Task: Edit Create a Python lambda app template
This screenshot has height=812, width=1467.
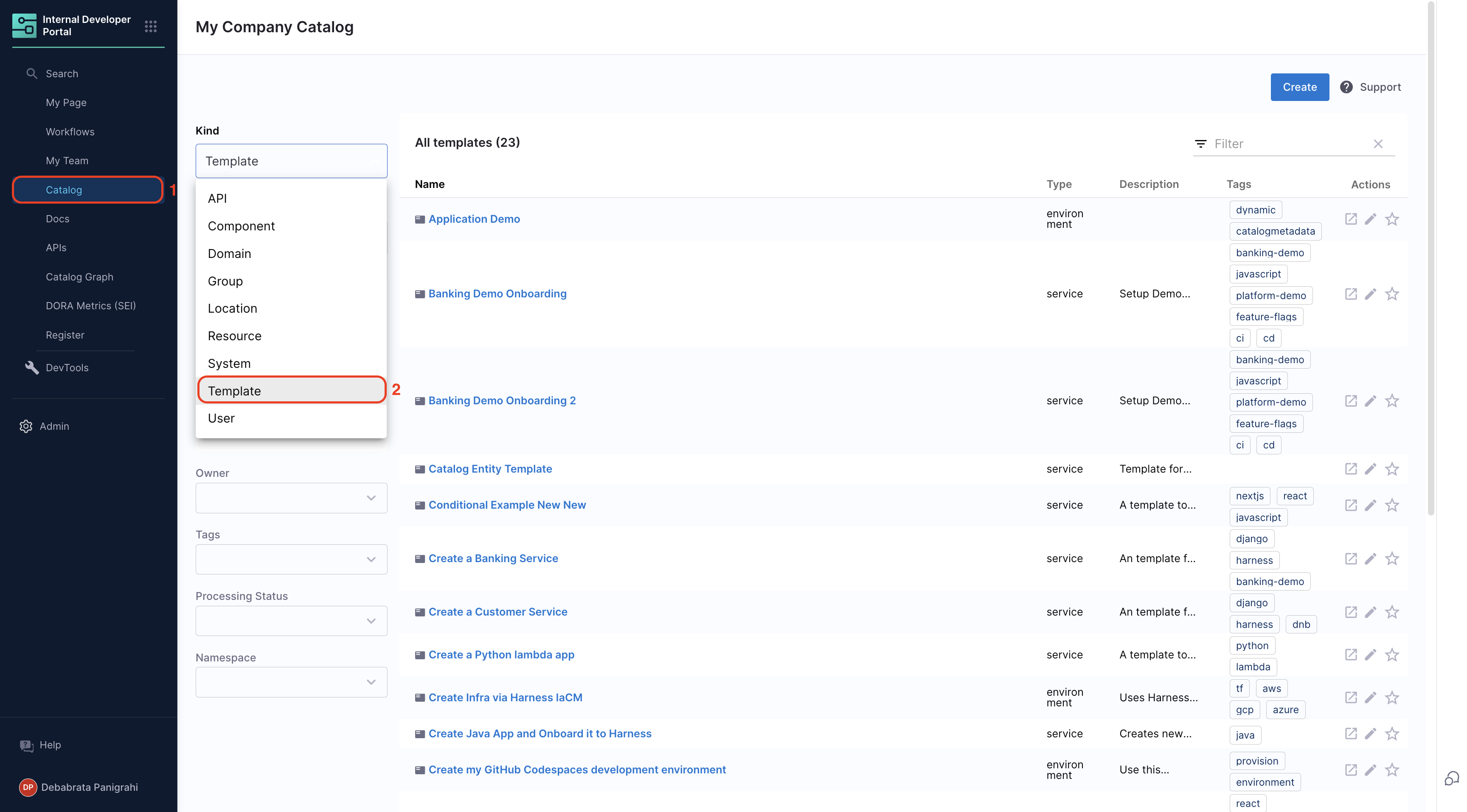Action: pos(1371,654)
